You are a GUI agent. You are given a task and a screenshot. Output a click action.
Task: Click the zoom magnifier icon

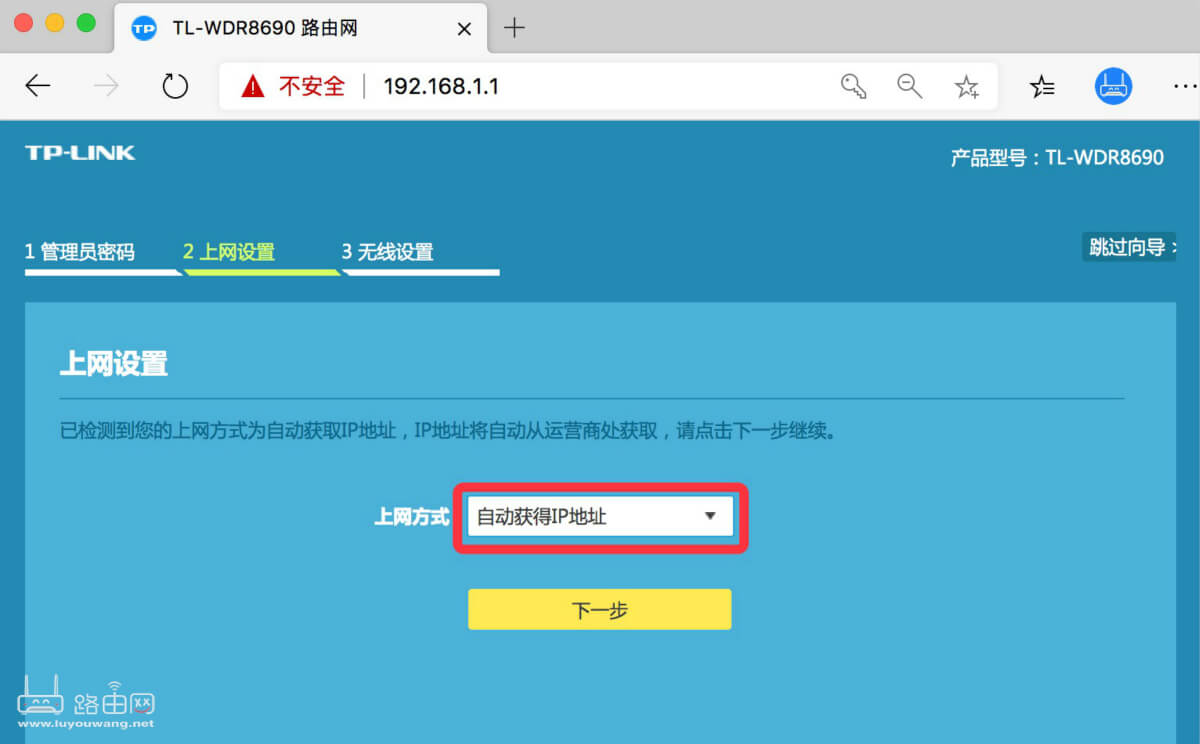tap(910, 86)
